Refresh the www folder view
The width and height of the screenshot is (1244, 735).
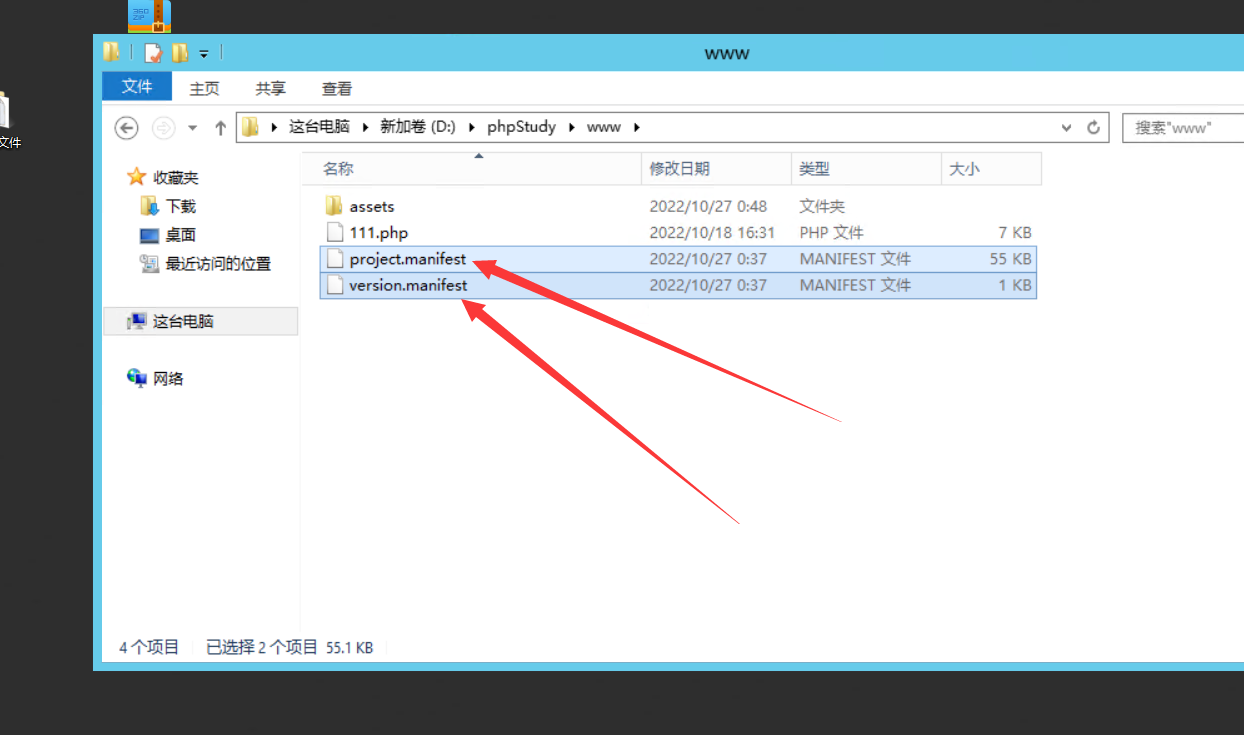[x=1093, y=128]
